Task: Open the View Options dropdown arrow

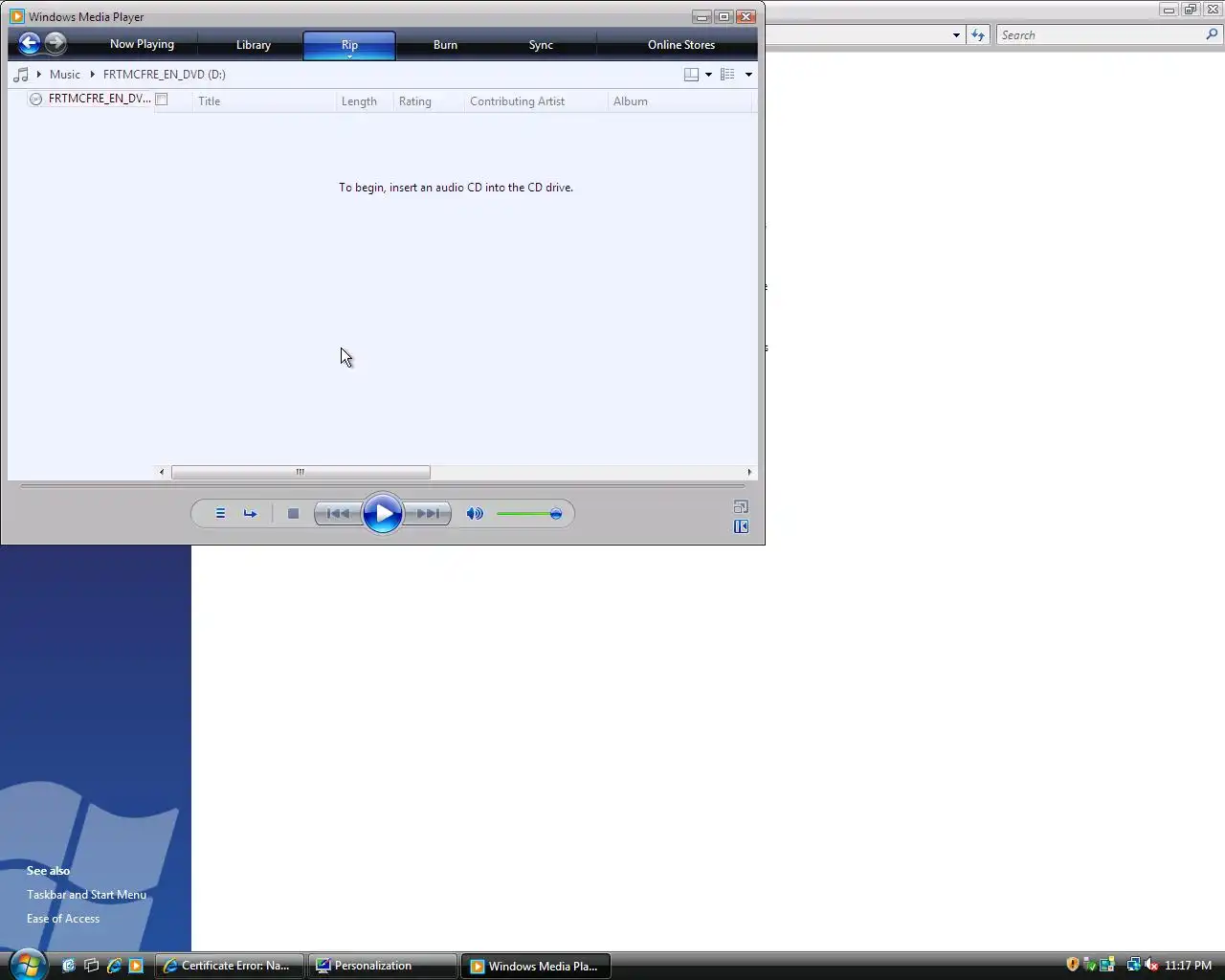Action: [748, 75]
